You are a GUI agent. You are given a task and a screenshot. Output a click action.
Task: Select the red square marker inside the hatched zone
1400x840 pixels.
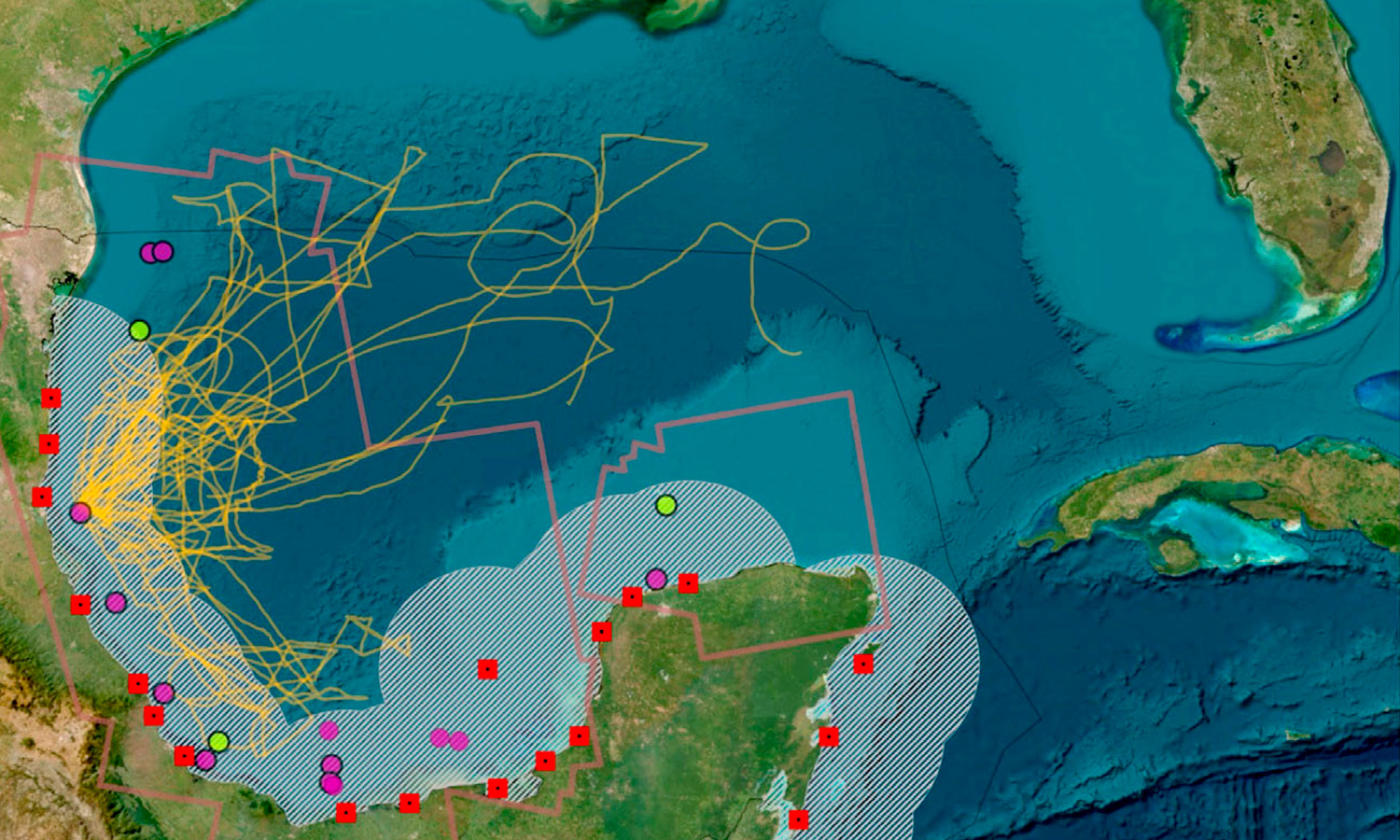[x=489, y=668]
